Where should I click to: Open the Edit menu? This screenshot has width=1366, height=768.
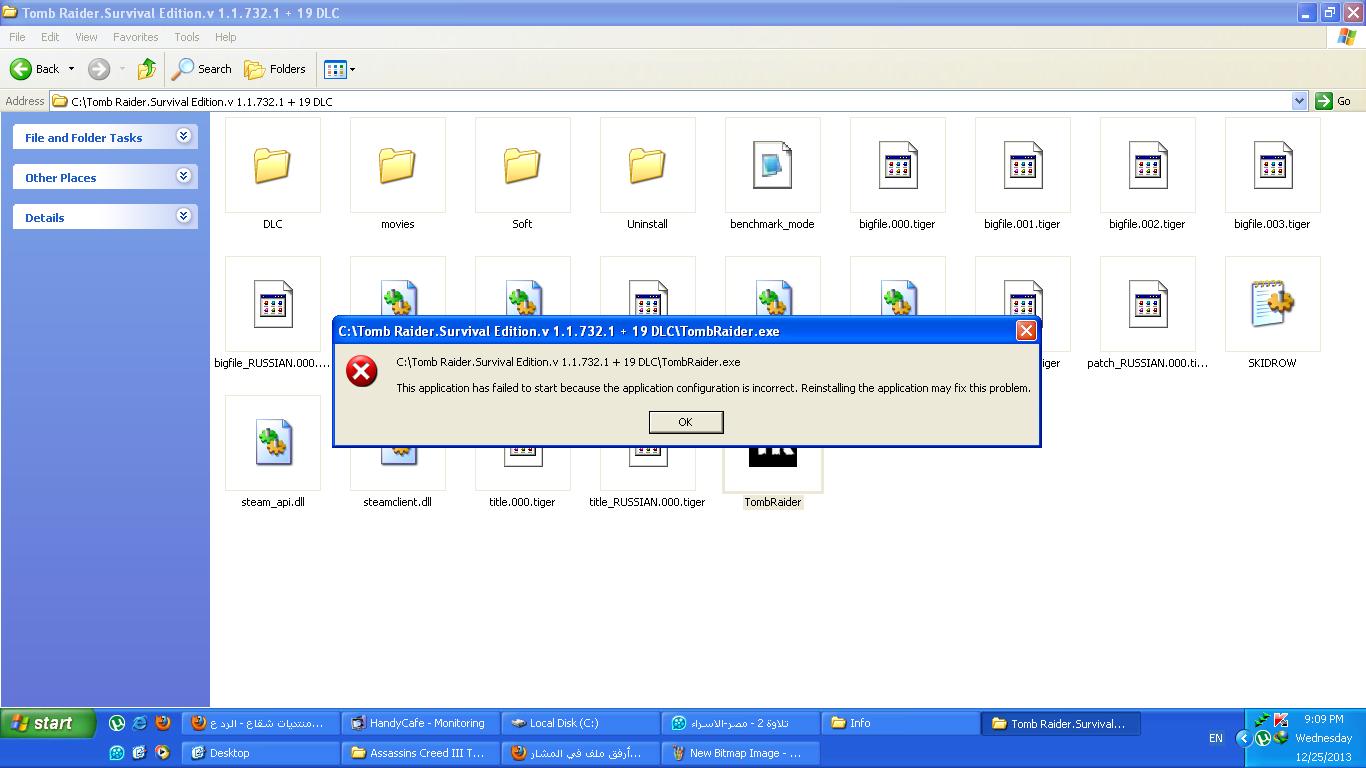(50, 37)
